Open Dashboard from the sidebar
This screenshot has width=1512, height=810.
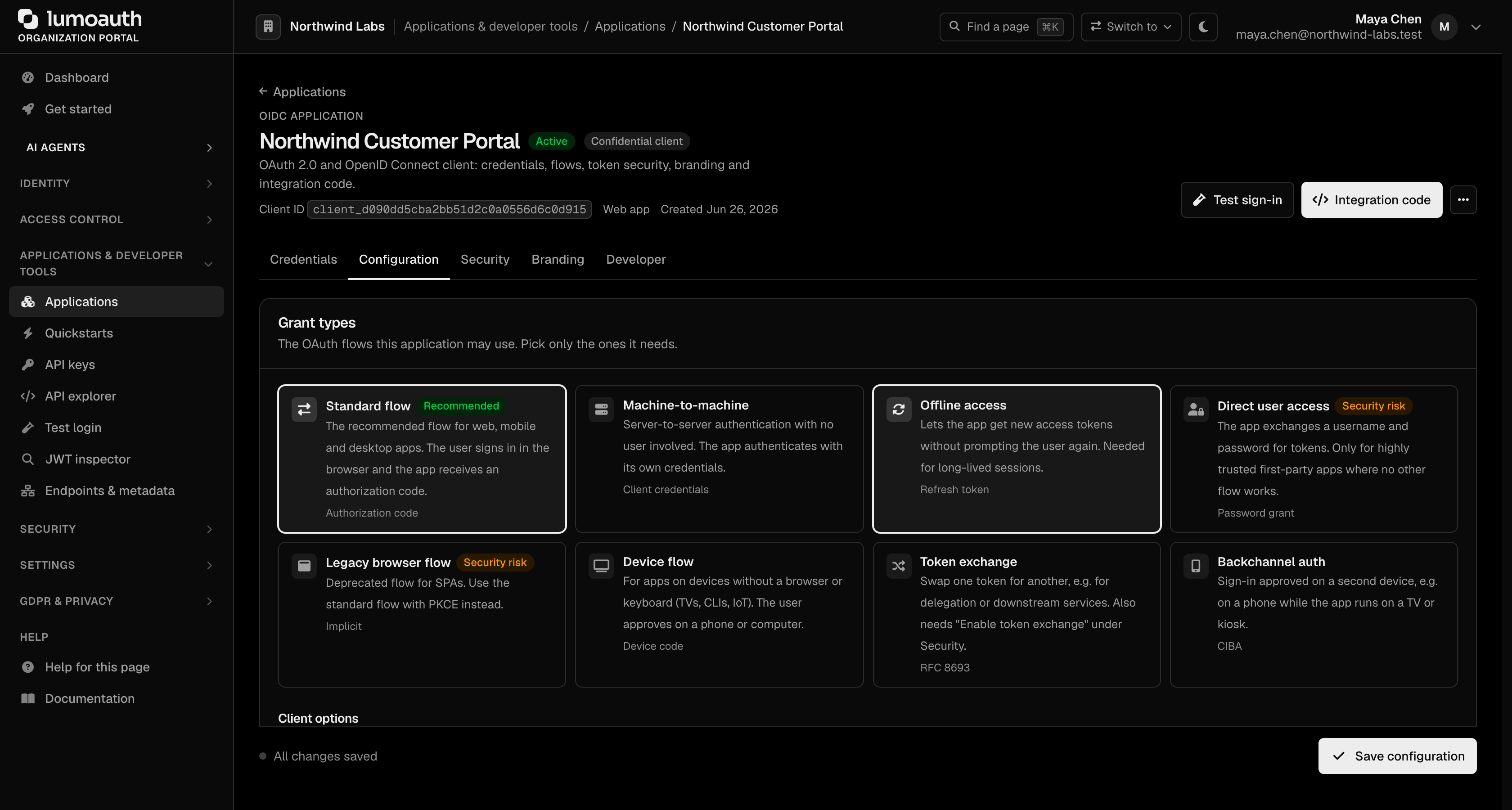coord(116,77)
